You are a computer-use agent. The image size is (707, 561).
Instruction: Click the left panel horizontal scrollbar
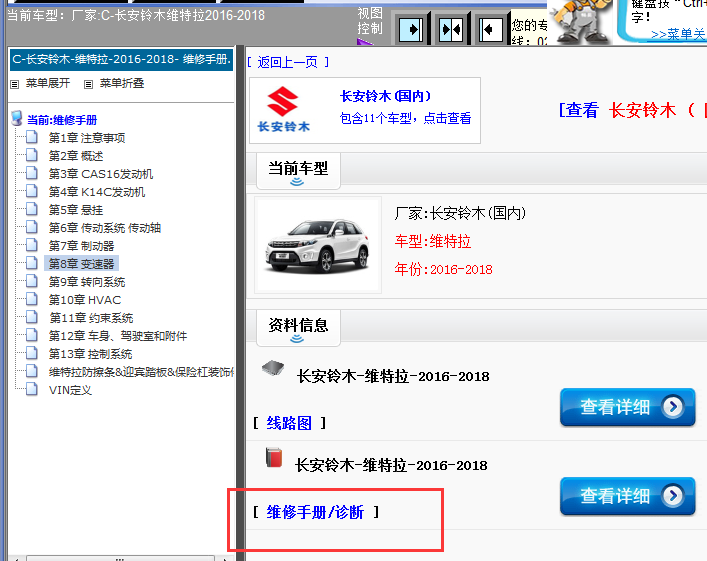(119, 558)
